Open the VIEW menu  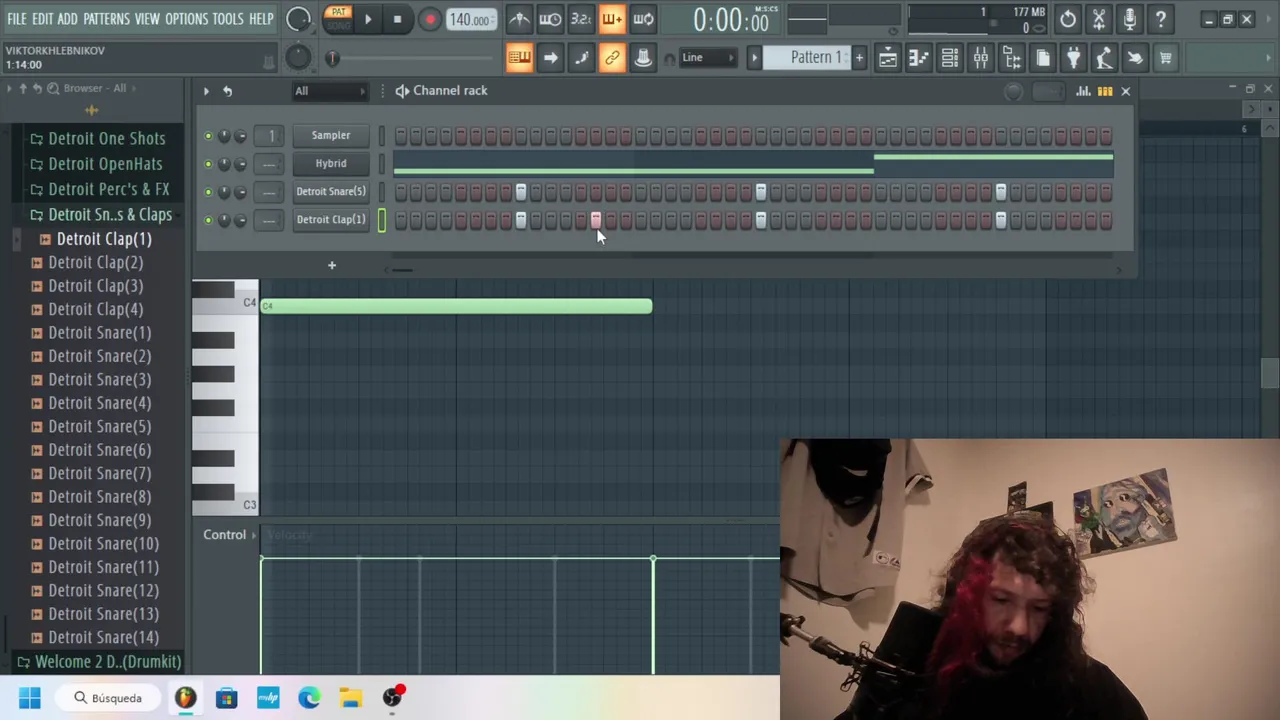[x=147, y=19]
